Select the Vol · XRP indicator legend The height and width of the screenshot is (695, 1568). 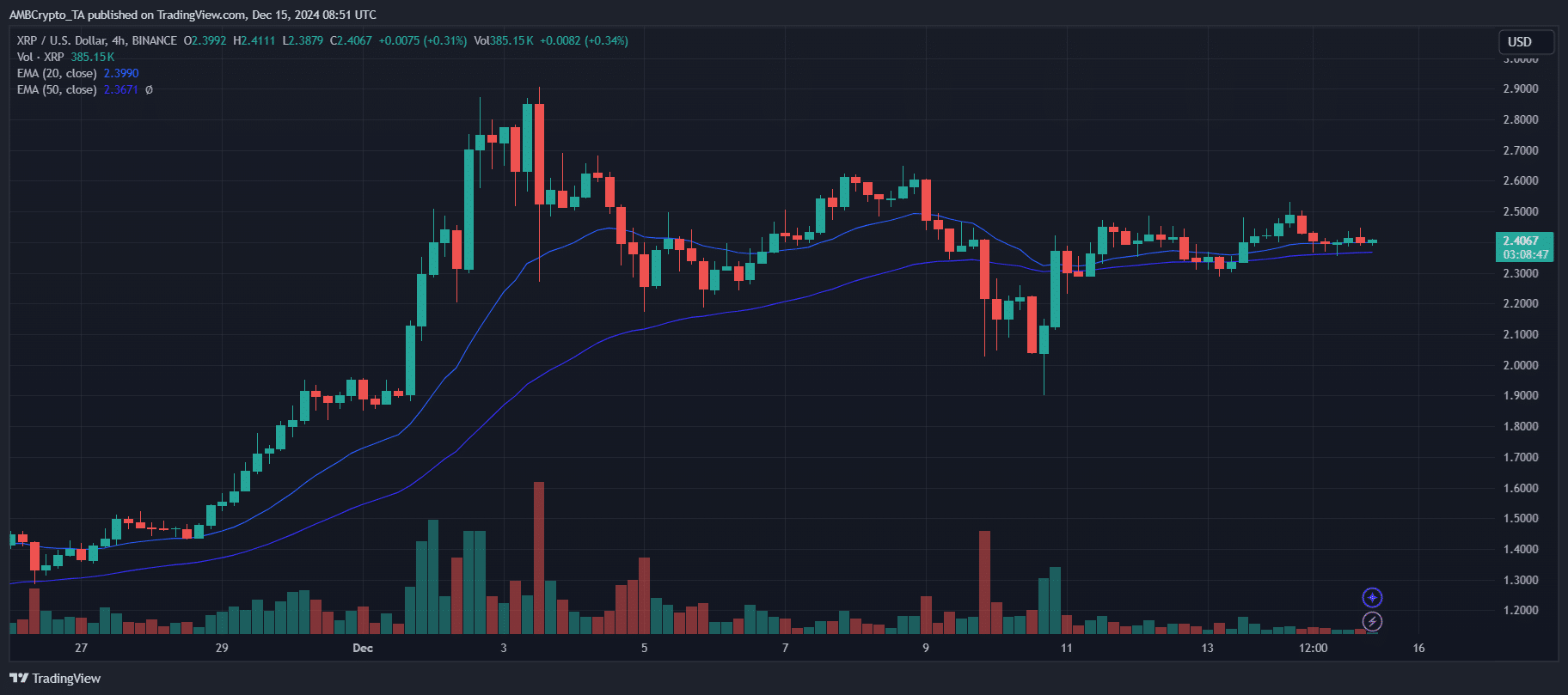click(40, 57)
